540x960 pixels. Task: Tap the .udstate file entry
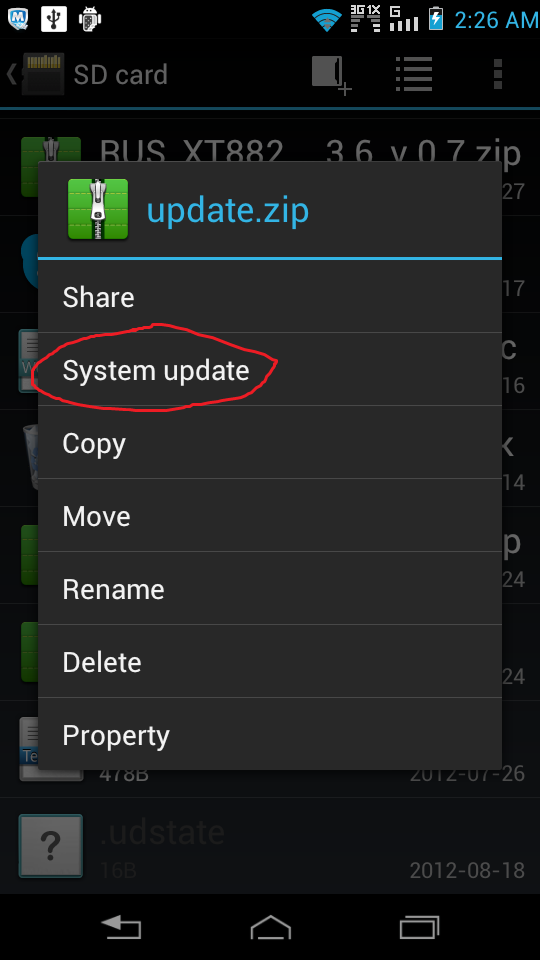tap(270, 846)
